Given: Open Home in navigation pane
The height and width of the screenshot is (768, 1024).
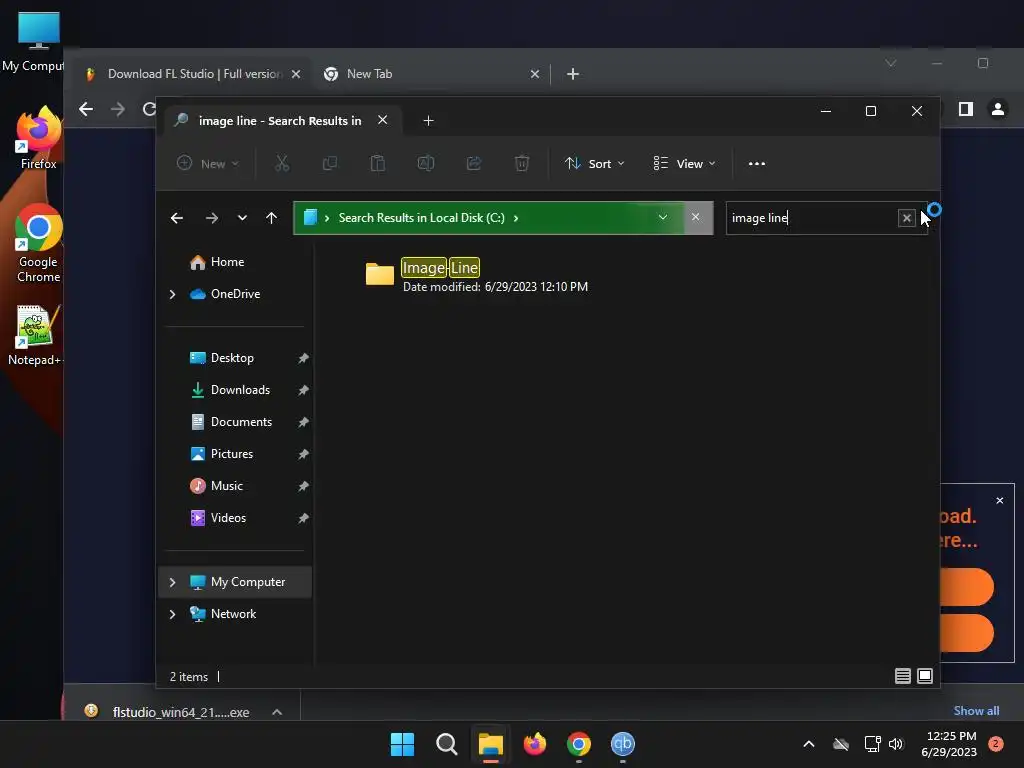Looking at the screenshot, I should coord(227,262).
